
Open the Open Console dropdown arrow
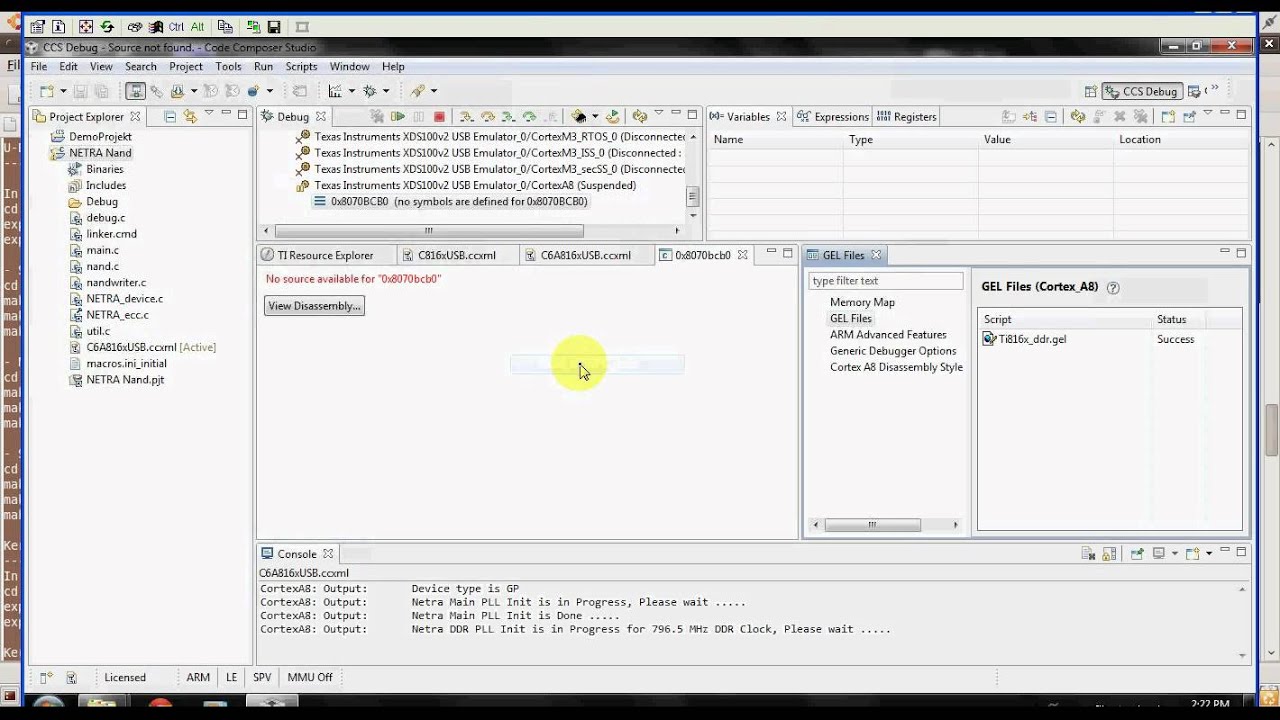coord(1208,554)
